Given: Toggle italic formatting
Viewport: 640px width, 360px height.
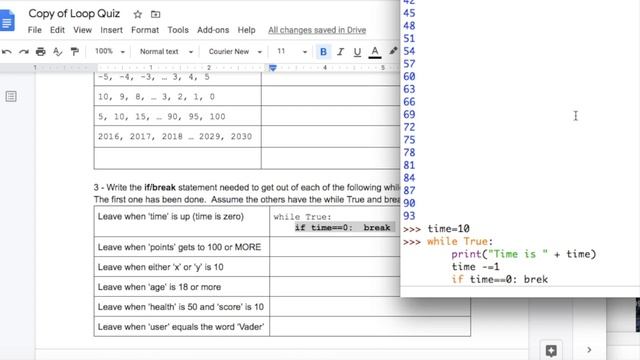Looking at the screenshot, I should (340, 52).
